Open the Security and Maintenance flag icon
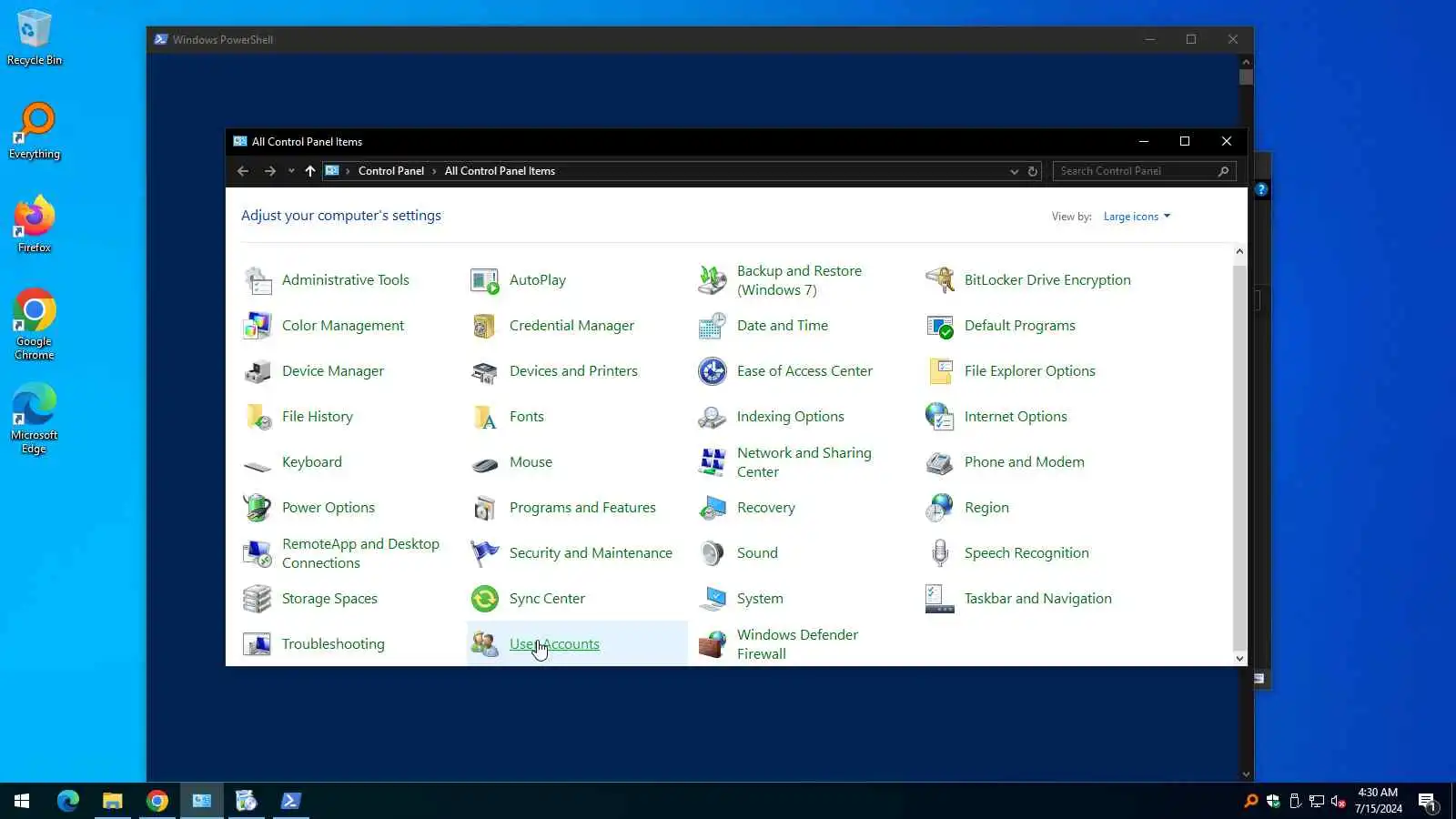This screenshot has width=1456, height=819. click(x=485, y=553)
